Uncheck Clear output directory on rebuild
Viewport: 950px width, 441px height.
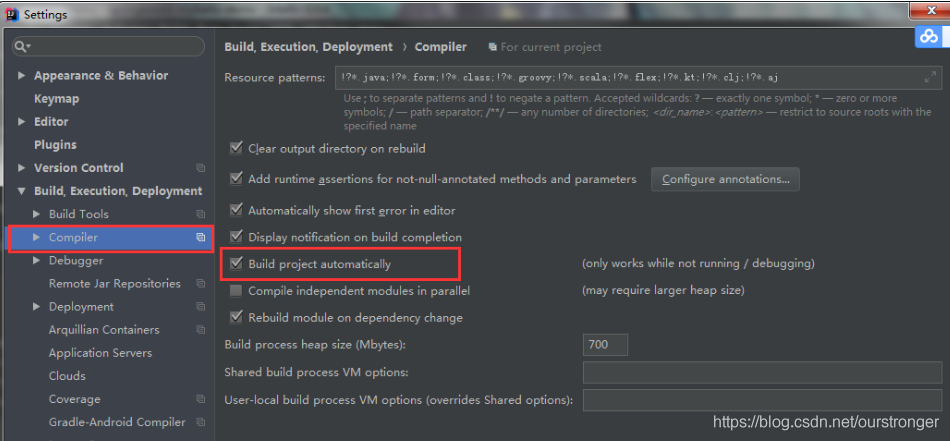tap(236, 148)
